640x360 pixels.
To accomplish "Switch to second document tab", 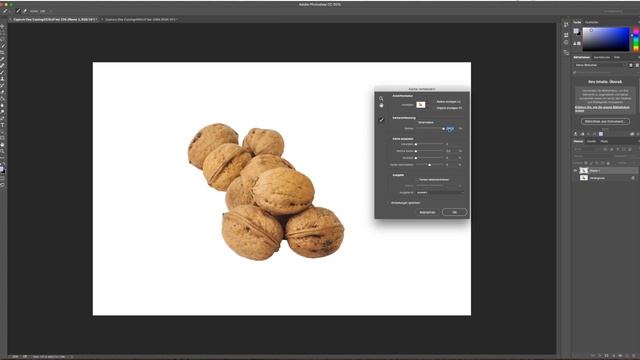I will [141, 19].
